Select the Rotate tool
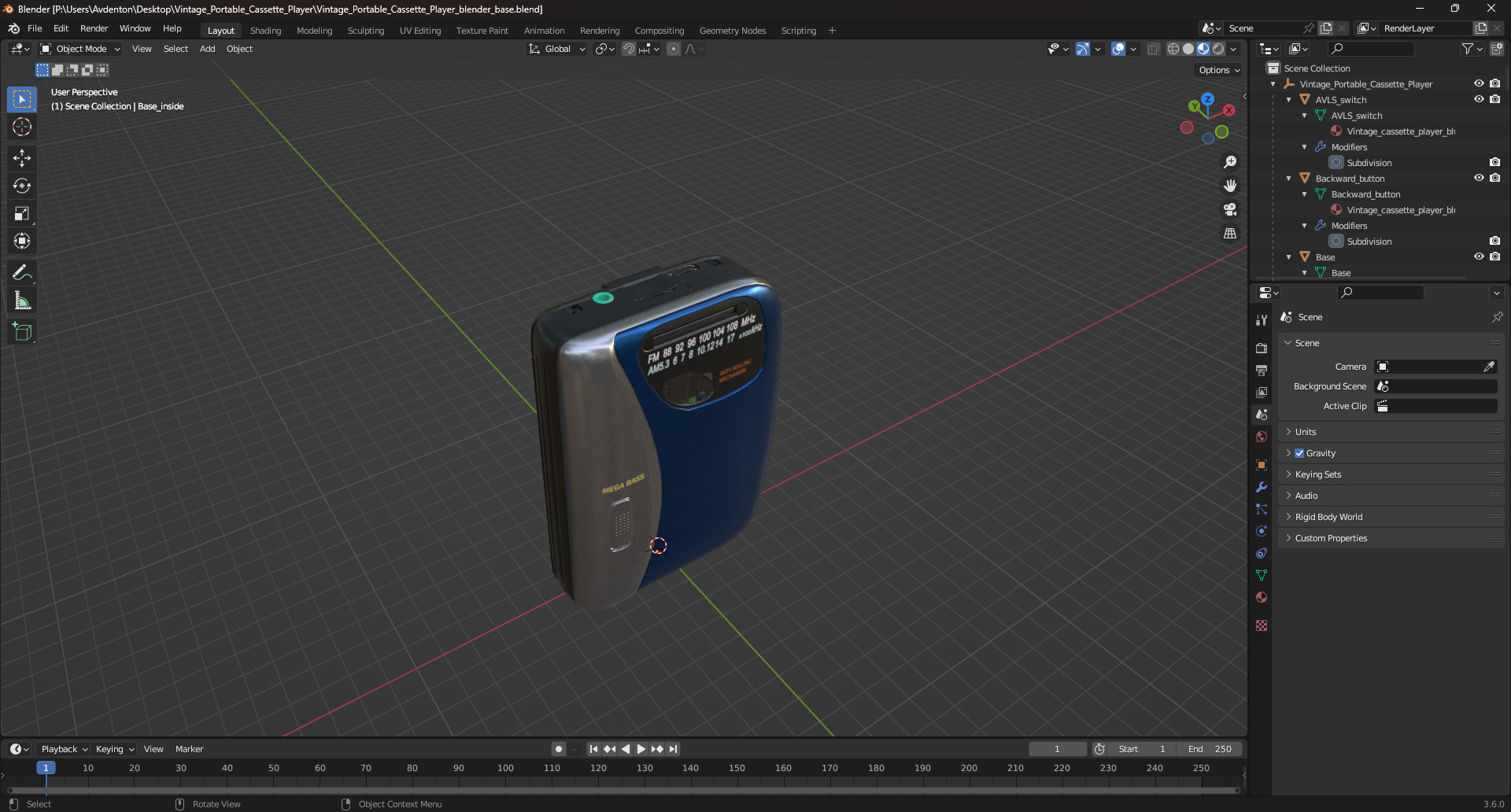1511x812 pixels. pyautogui.click(x=22, y=186)
